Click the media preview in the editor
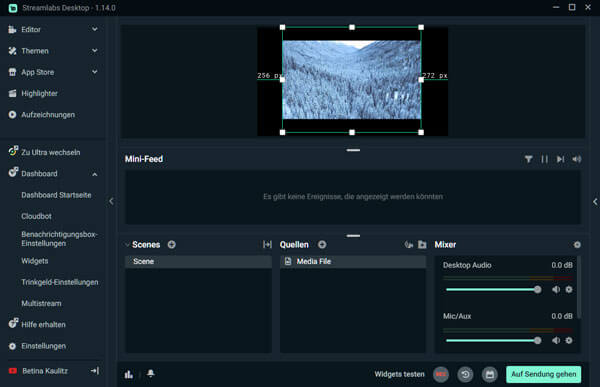600x387 pixels. tap(352, 80)
